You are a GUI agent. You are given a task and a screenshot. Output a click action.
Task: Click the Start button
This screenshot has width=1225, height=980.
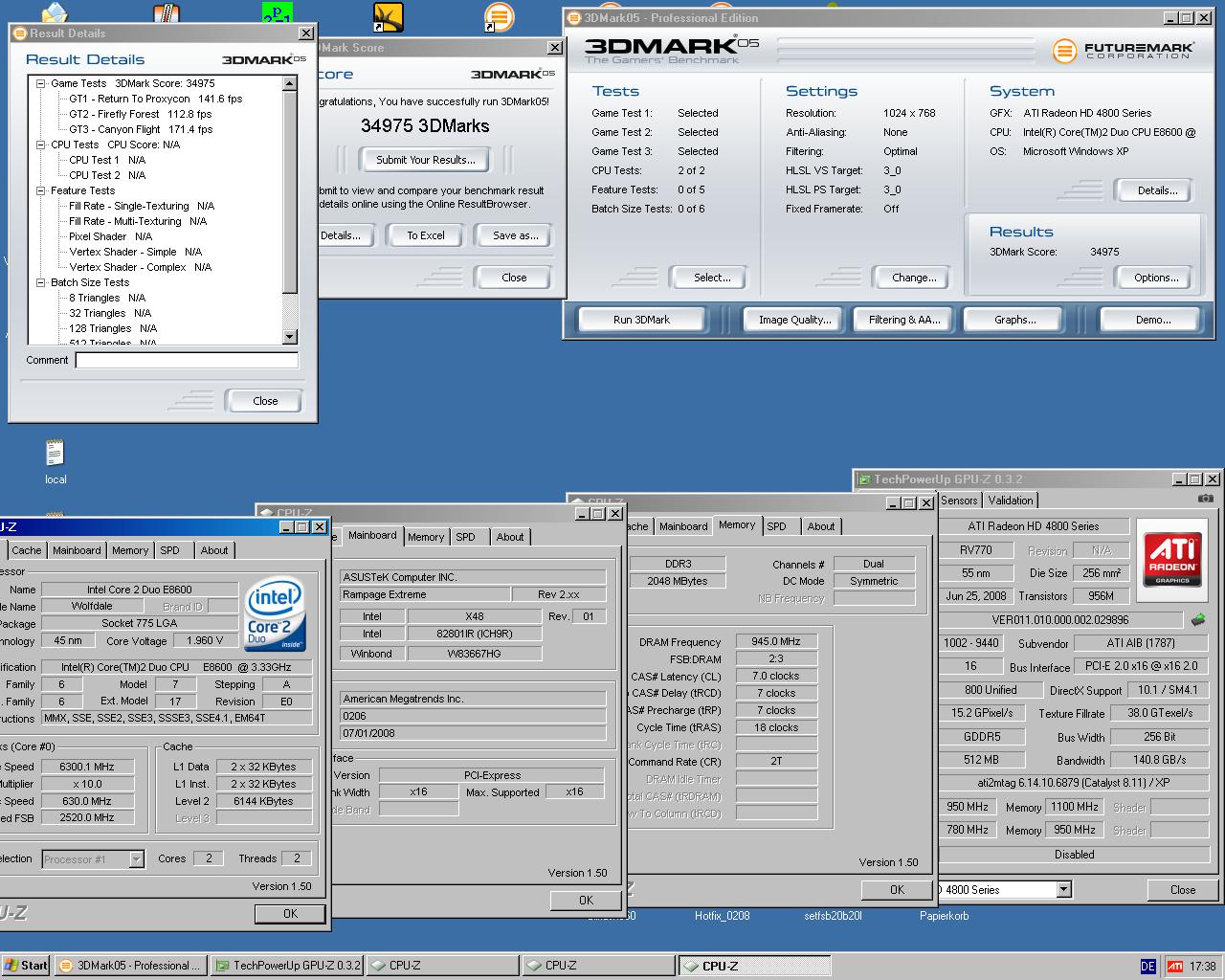[x=26, y=966]
